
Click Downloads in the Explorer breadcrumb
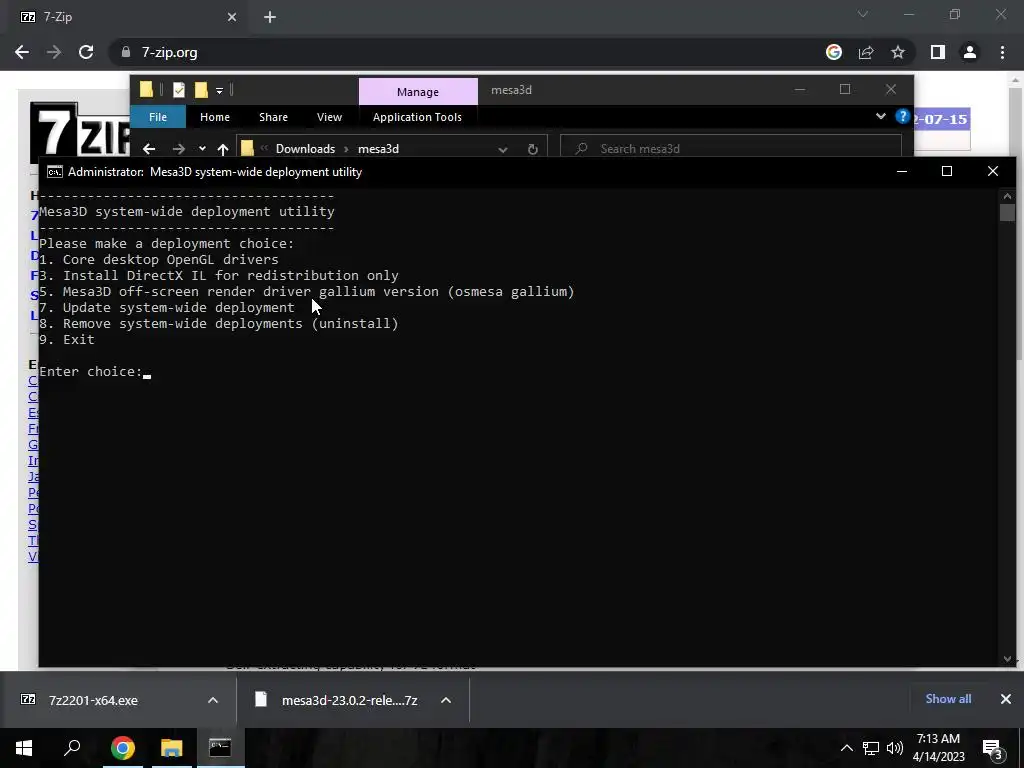coord(305,149)
